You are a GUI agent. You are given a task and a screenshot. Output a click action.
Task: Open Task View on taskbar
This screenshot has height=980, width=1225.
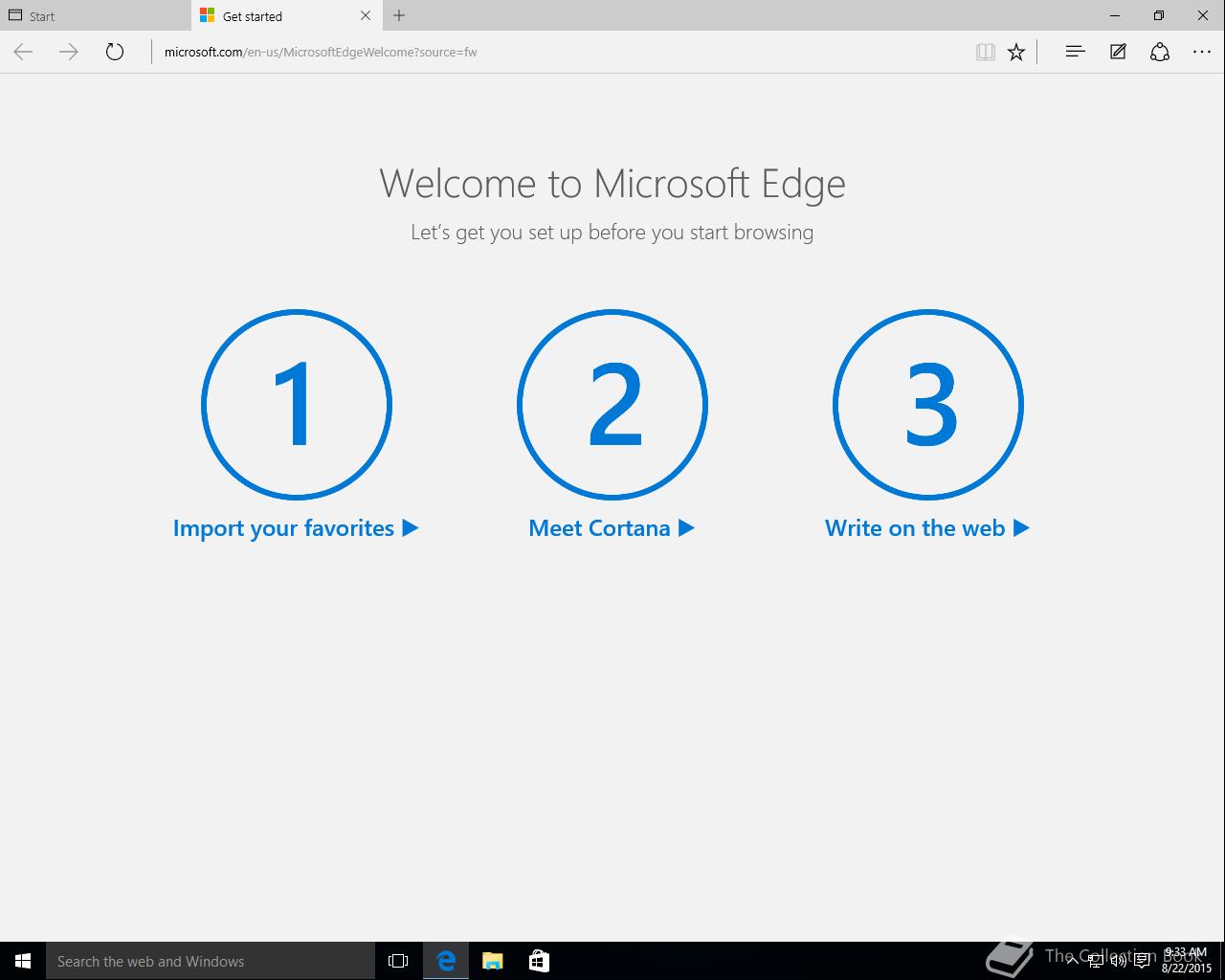pyautogui.click(x=398, y=961)
